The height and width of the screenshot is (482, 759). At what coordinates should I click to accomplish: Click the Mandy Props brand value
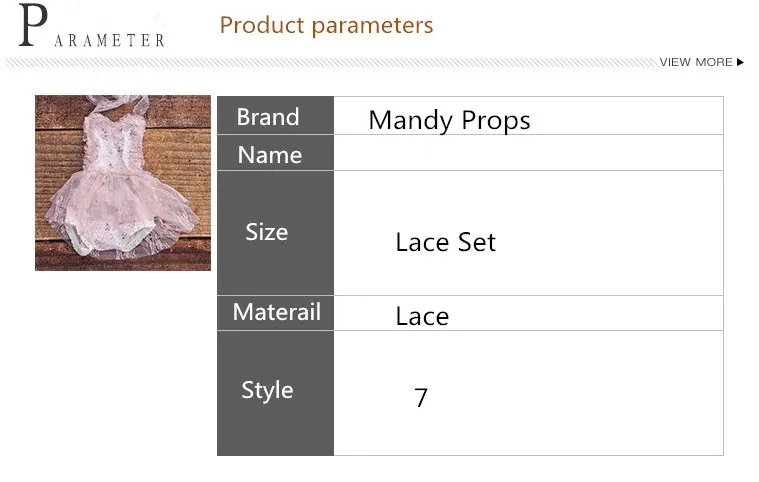click(449, 121)
